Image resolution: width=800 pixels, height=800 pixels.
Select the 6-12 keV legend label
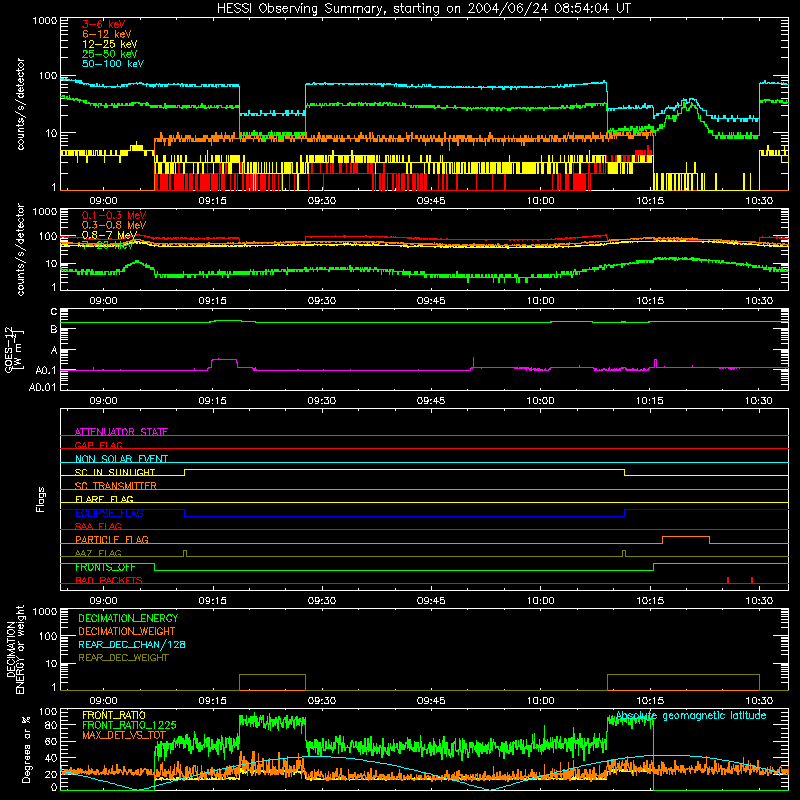[106, 34]
